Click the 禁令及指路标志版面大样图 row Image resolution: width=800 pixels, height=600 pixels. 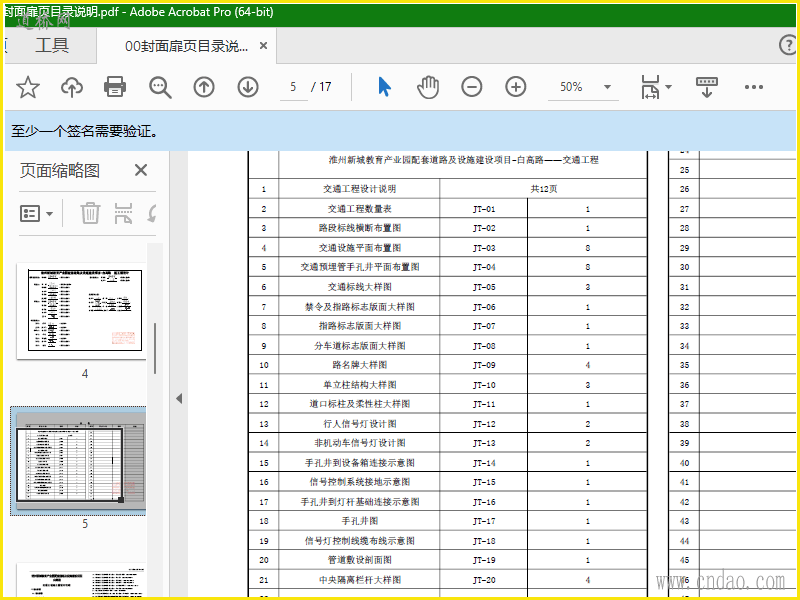447,307
